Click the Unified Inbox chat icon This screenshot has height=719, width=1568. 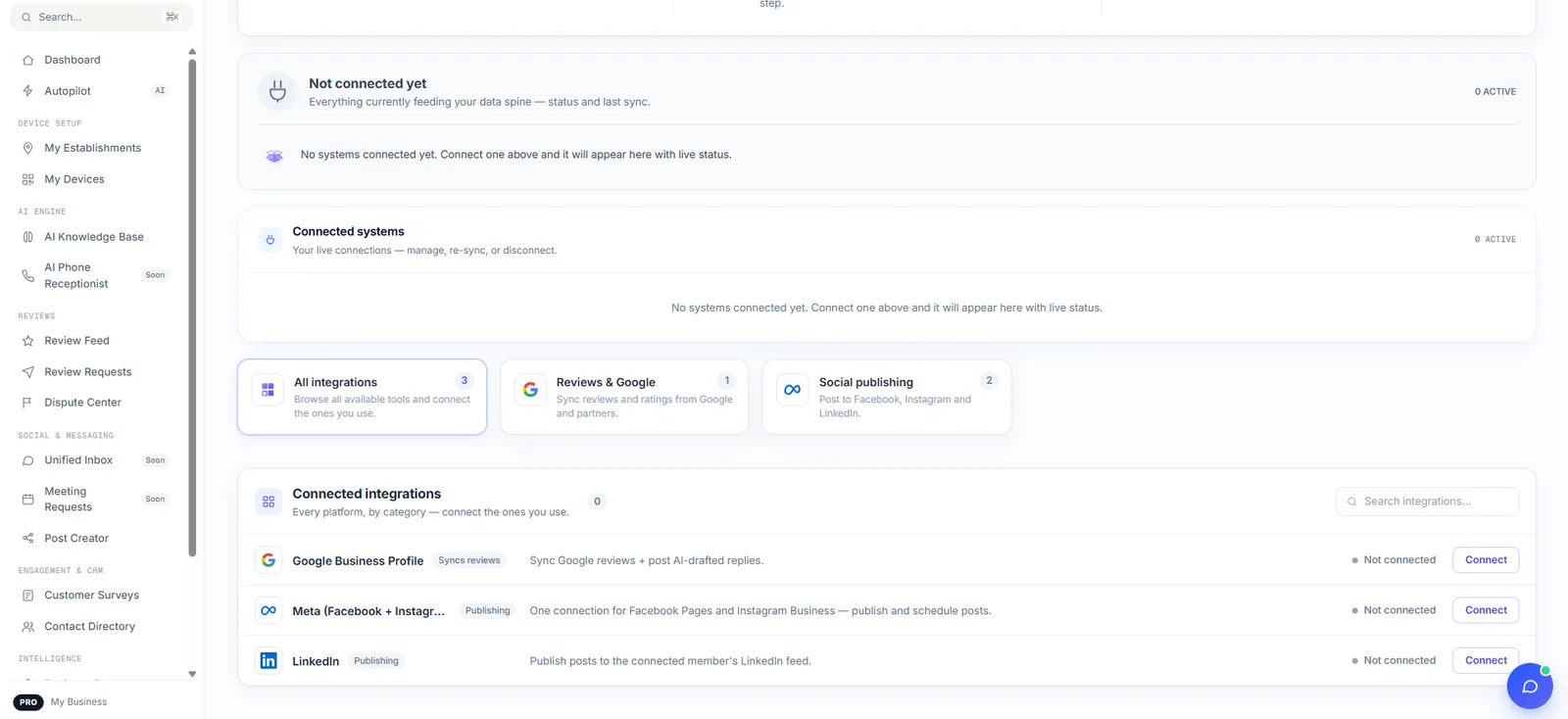(x=27, y=460)
